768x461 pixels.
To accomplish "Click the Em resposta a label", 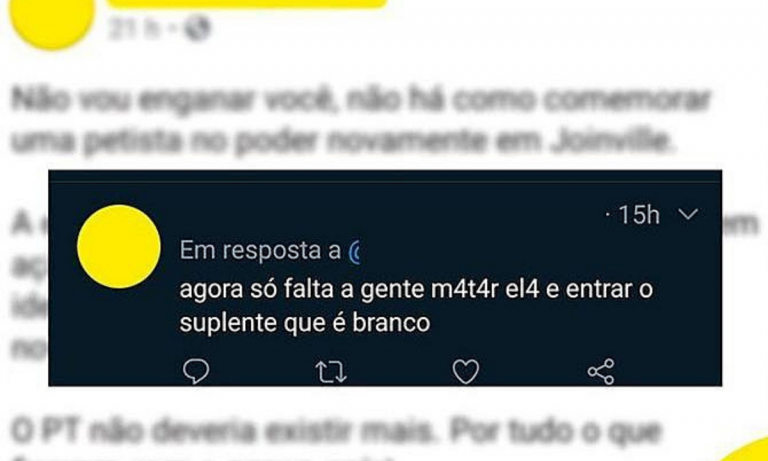I will 260,251.
